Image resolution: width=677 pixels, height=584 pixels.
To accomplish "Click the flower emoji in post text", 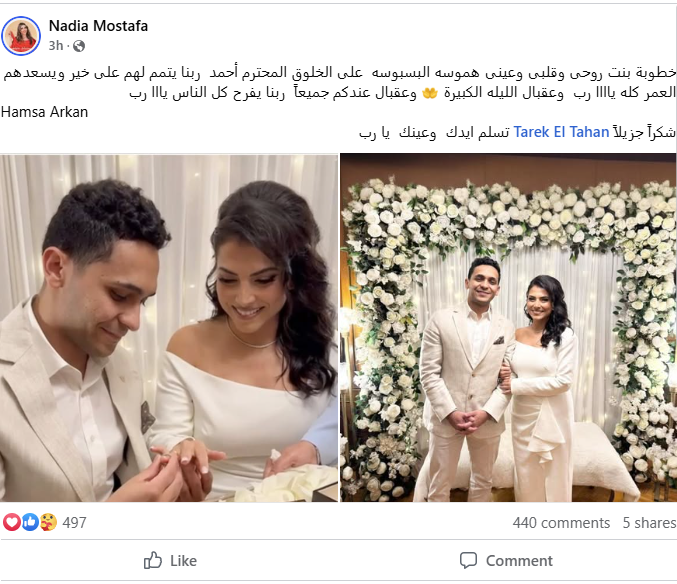I will tap(430, 93).
